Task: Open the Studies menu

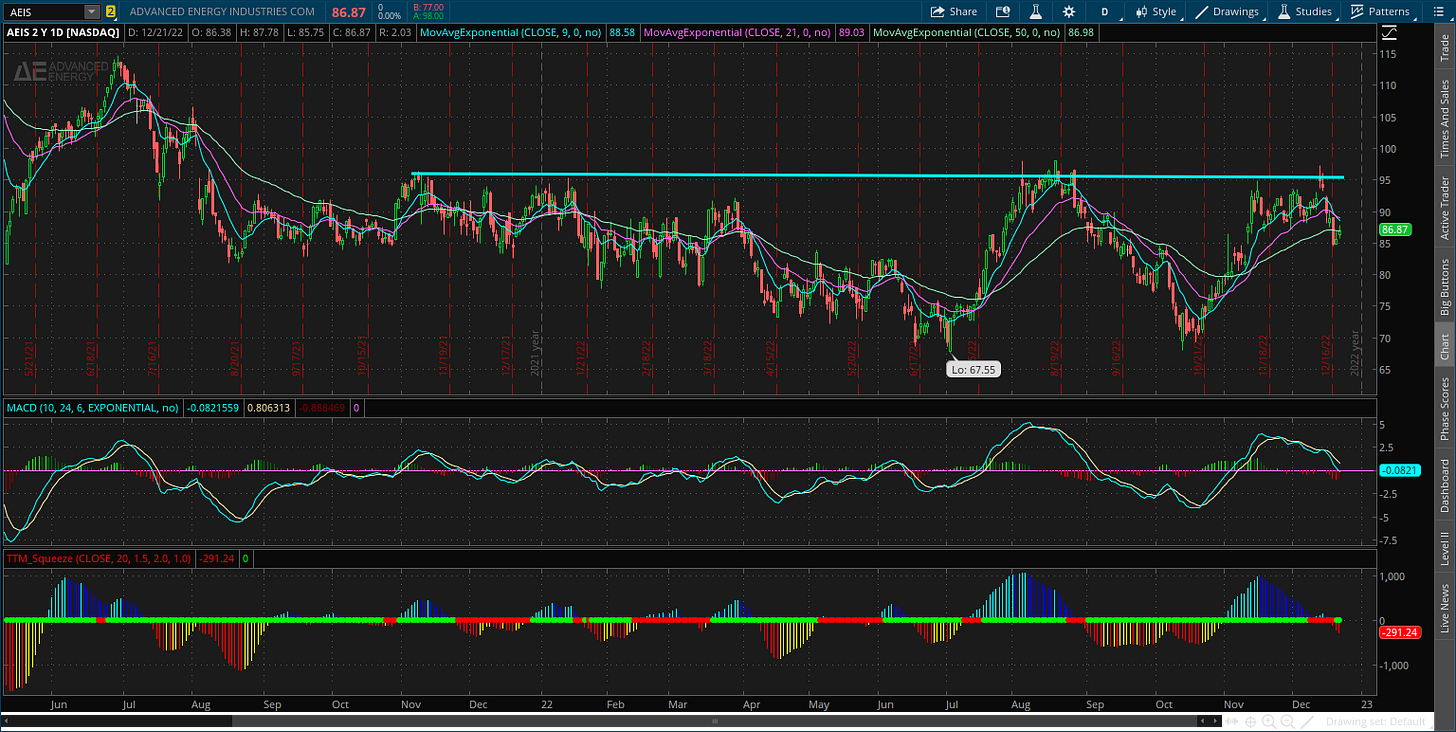Action: click(x=1305, y=12)
